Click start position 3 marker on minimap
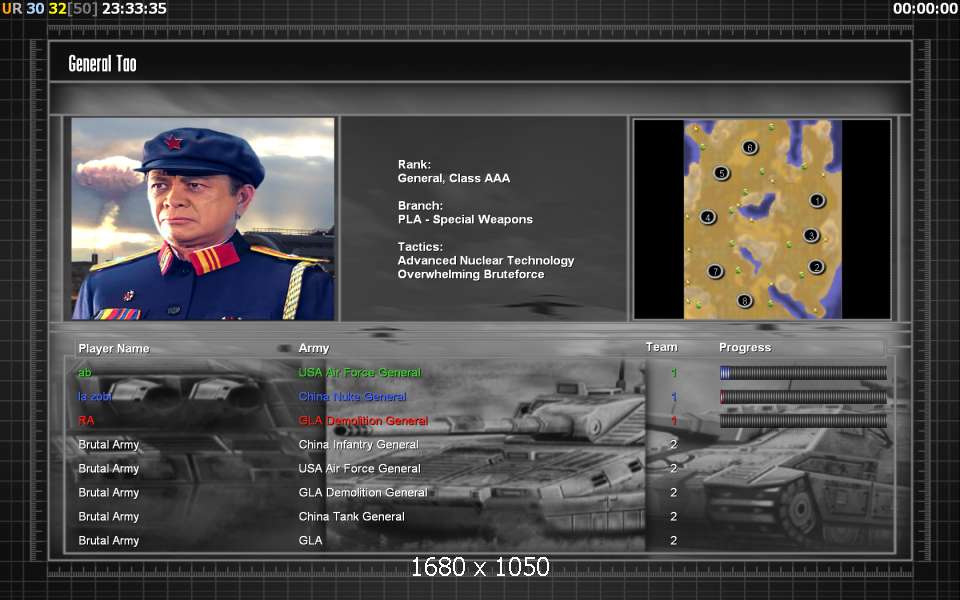 (811, 236)
